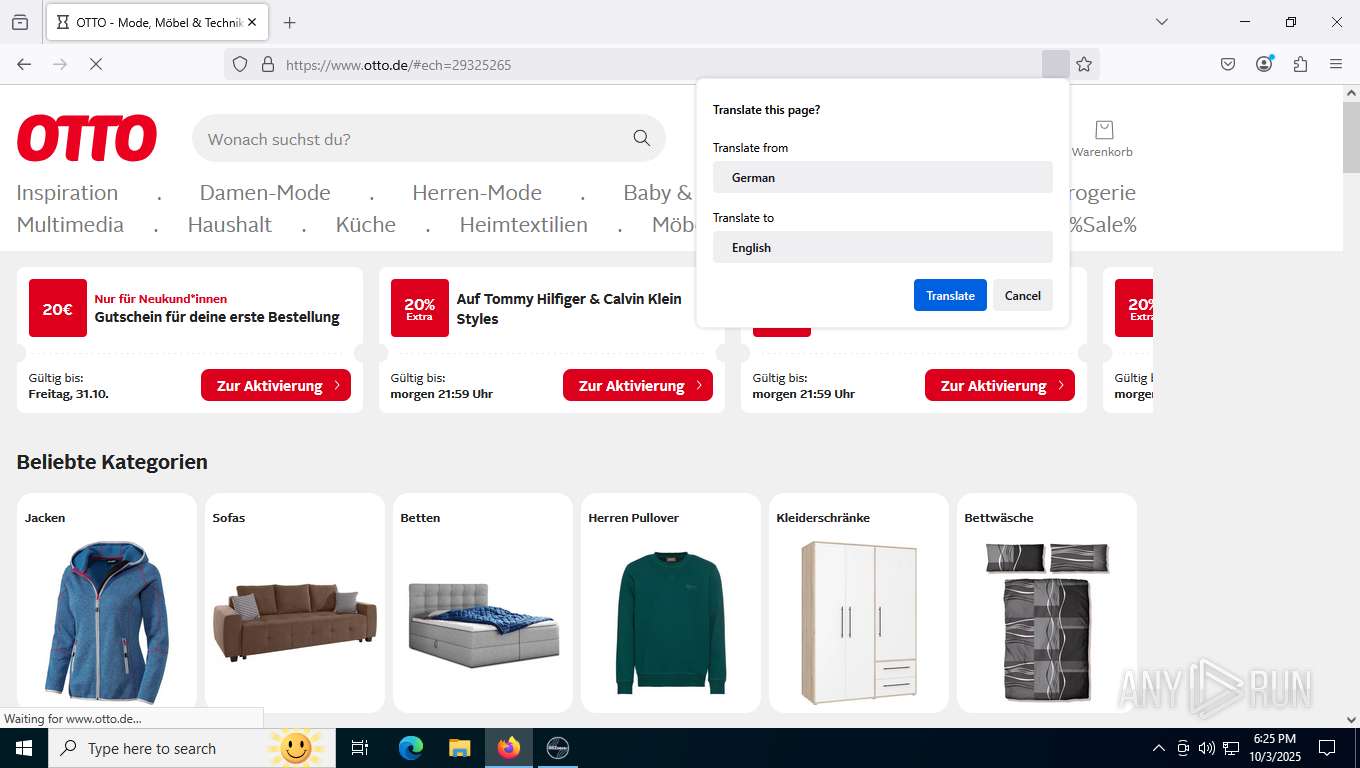Click the taskbar search box
This screenshot has height=768, width=1360.
(190, 748)
